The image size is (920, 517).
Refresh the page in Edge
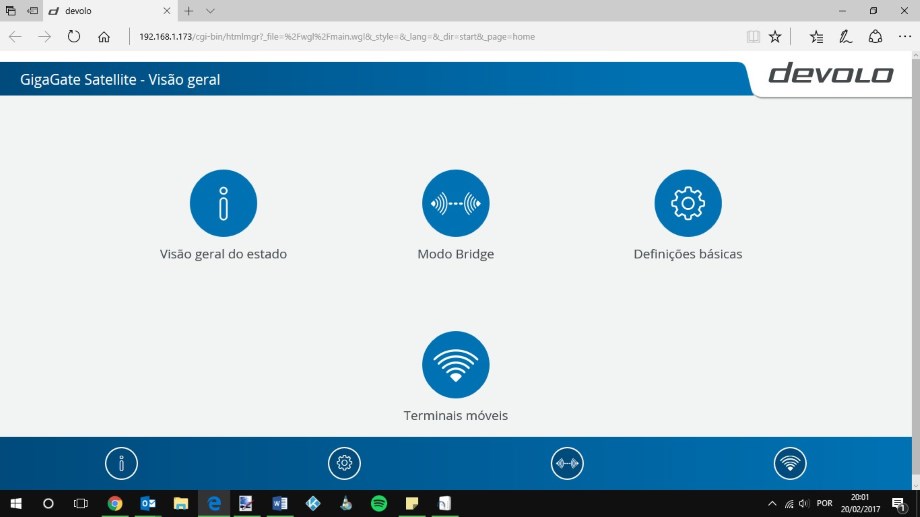(x=74, y=37)
